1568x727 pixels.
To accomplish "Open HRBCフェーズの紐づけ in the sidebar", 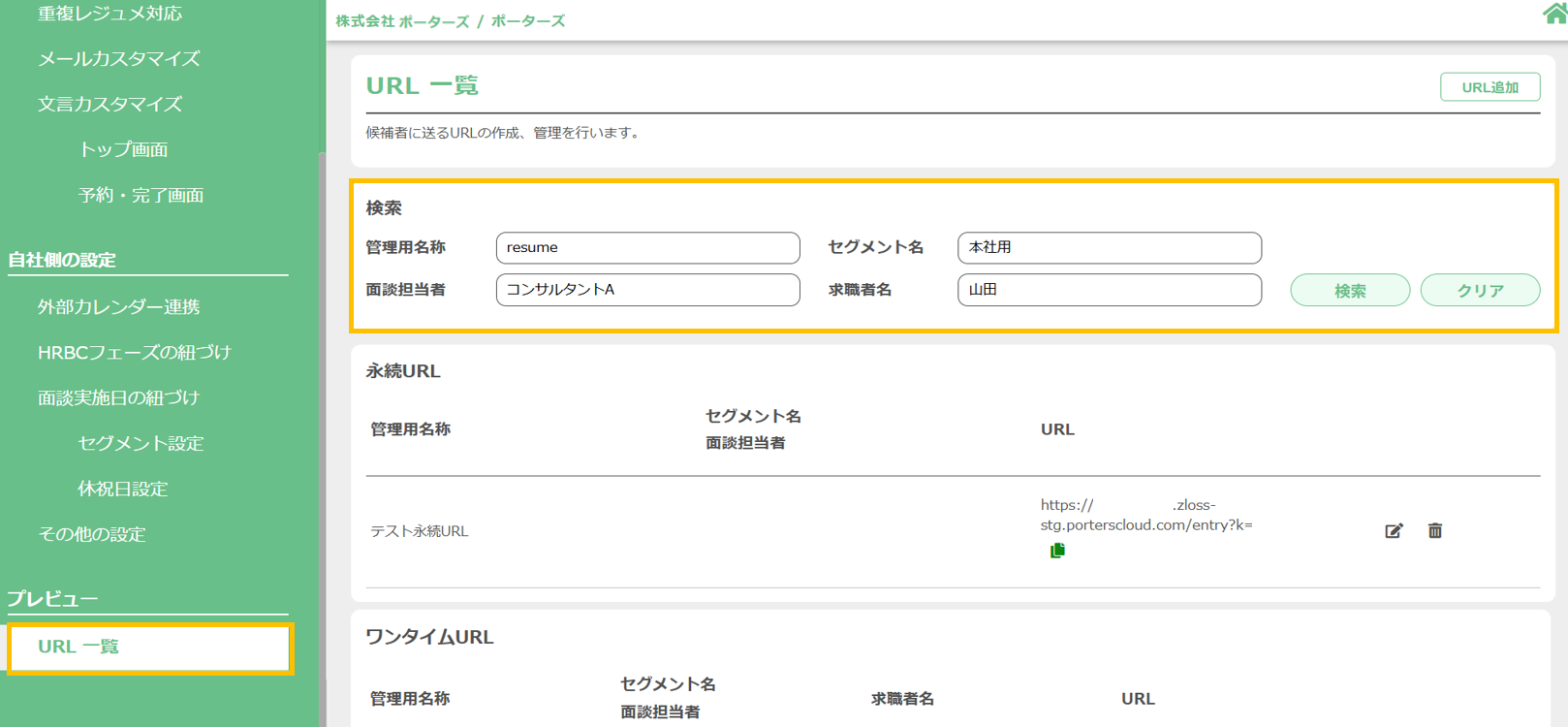I will (135, 353).
